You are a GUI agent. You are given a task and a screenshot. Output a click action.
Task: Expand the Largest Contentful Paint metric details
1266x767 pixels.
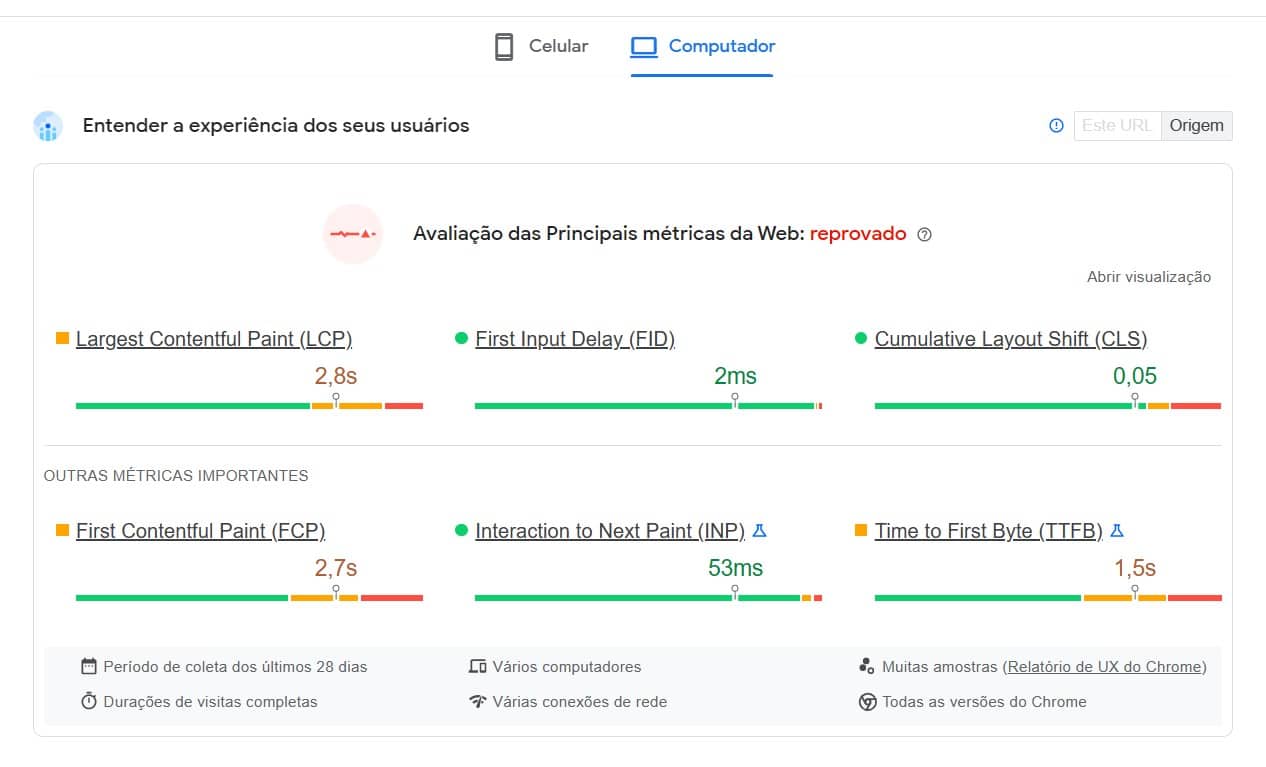coord(213,338)
